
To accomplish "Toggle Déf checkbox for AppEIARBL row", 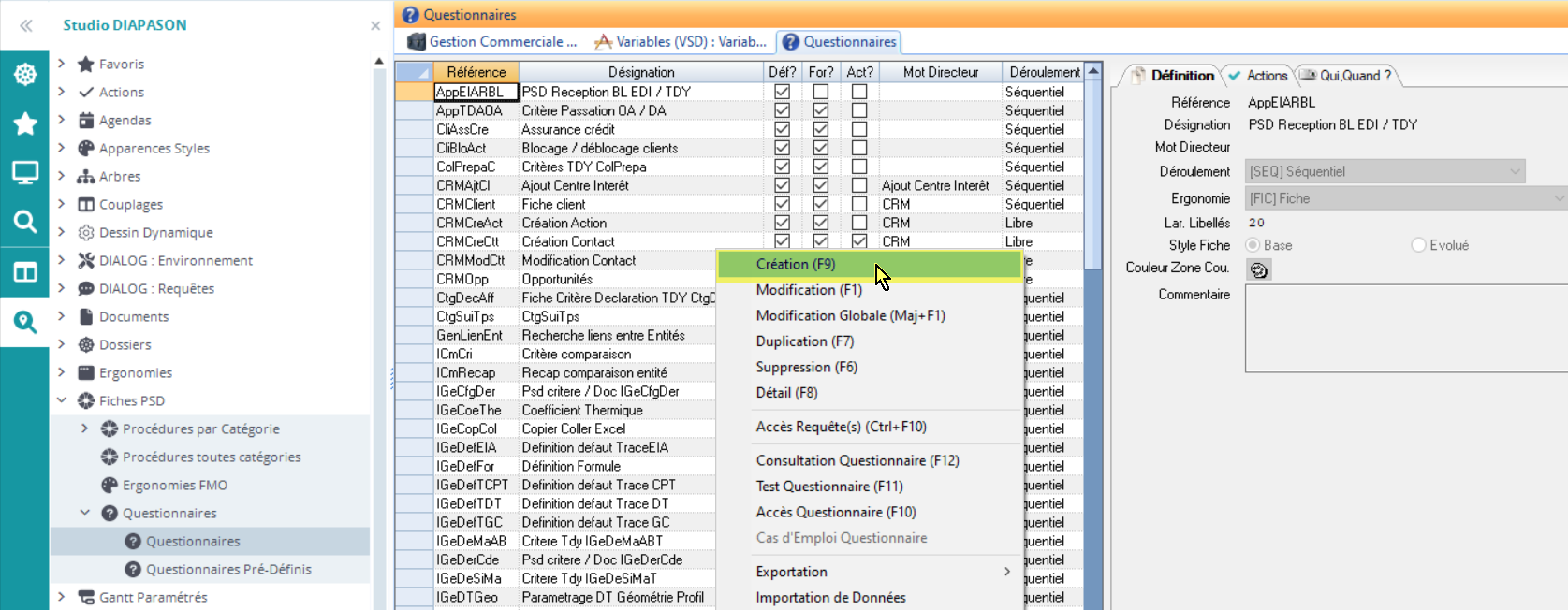I will [782, 92].
